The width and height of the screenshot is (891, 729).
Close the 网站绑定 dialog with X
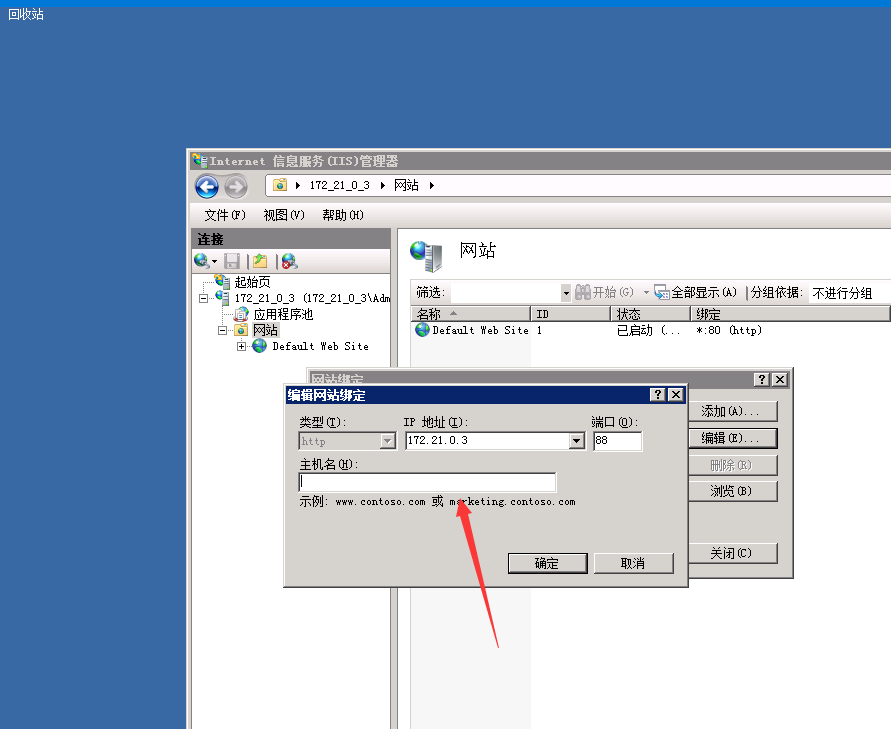pyautogui.click(x=780, y=380)
